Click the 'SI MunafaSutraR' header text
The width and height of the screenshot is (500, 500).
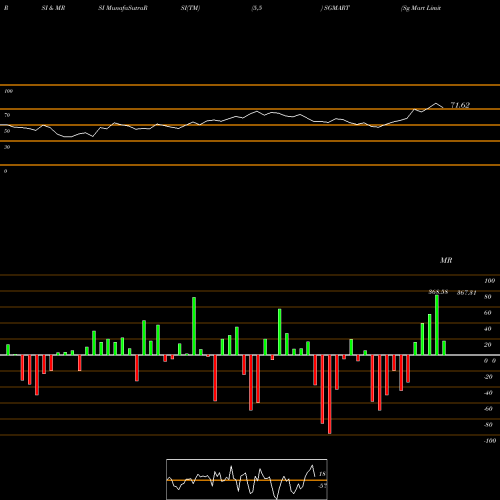coord(123,8)
